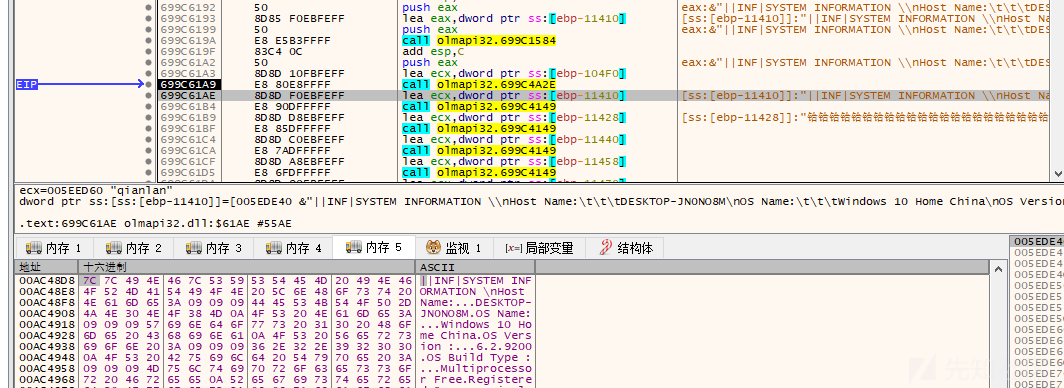Click the EIP marker label
This screenshot has width=1064, height=388.
(27, 84)
